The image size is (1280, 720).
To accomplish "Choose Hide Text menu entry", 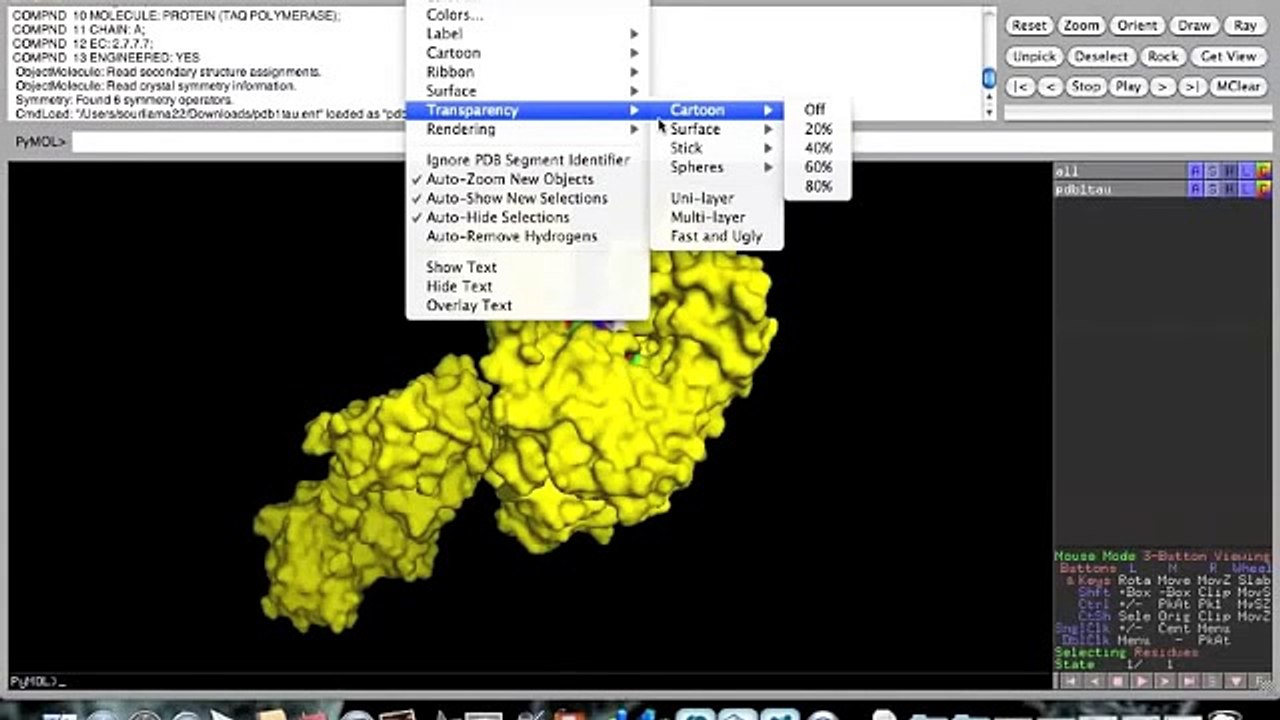I will pyautogui.click(x=527, y=286).
